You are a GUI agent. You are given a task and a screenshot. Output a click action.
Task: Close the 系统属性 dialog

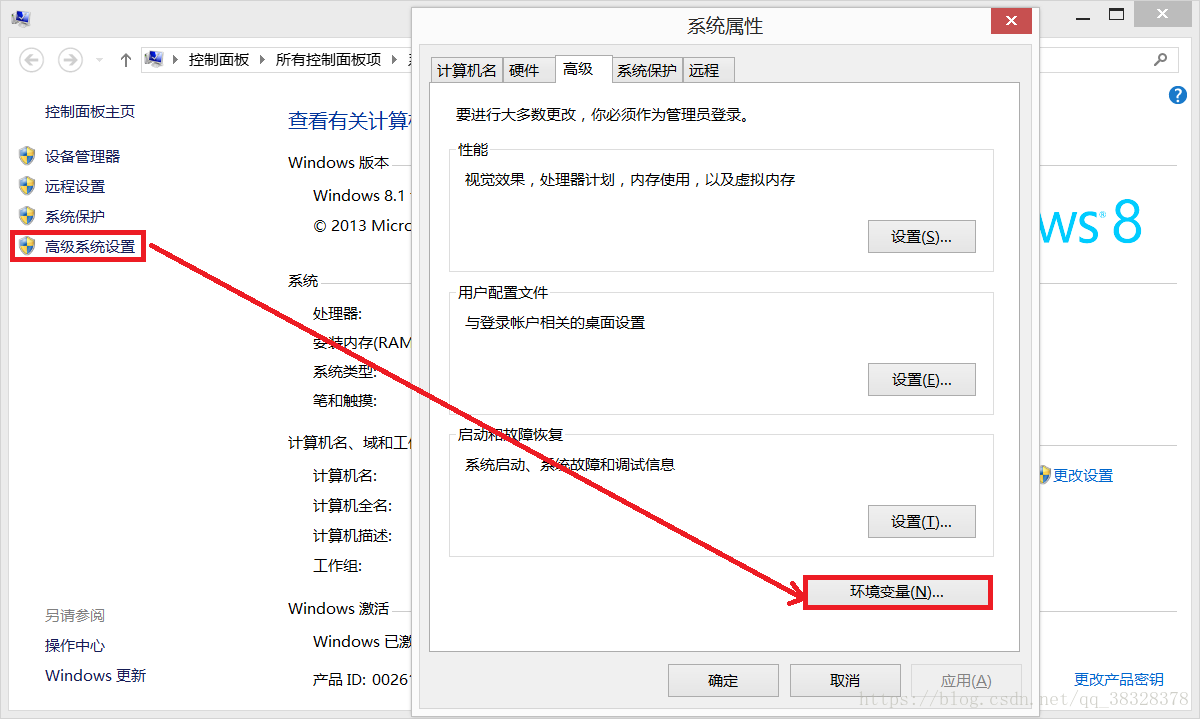(1012, 20)
